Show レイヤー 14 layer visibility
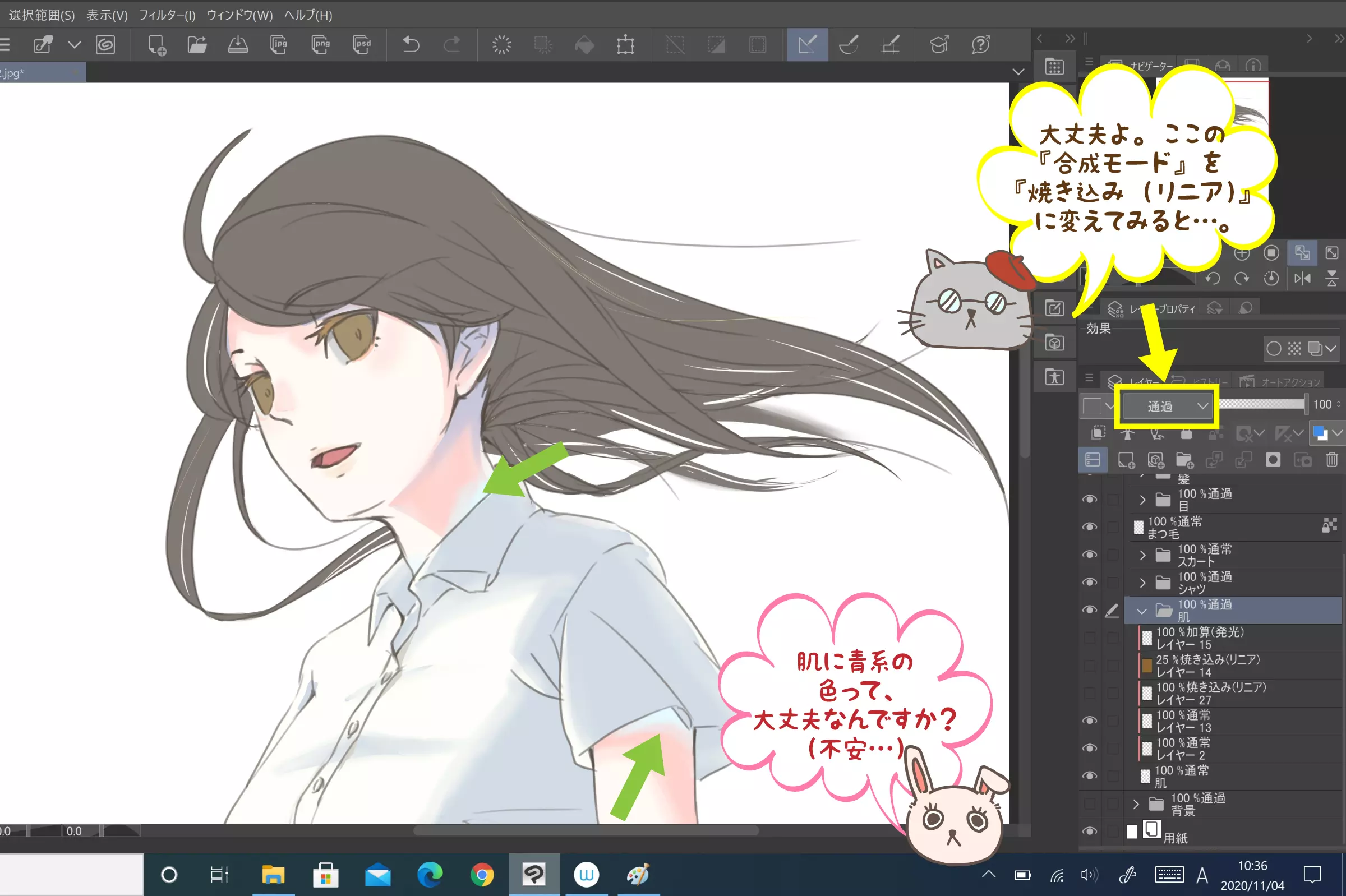 (x=1089, y=665)
